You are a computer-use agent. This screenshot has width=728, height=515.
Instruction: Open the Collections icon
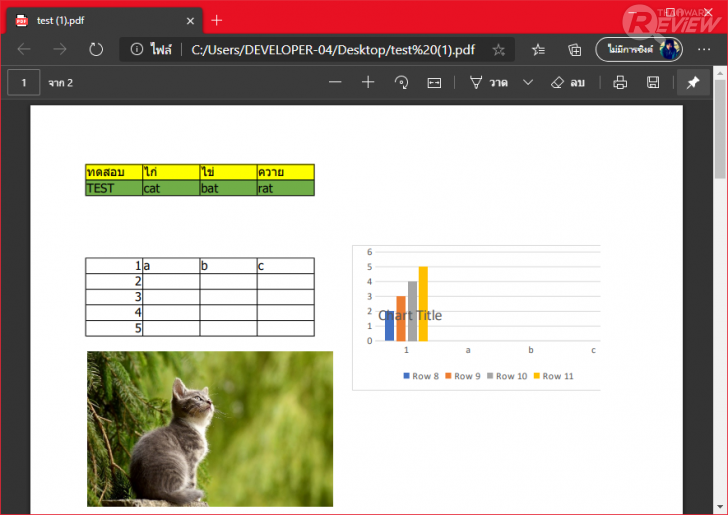pyautogui.click(x=574, y=50)
